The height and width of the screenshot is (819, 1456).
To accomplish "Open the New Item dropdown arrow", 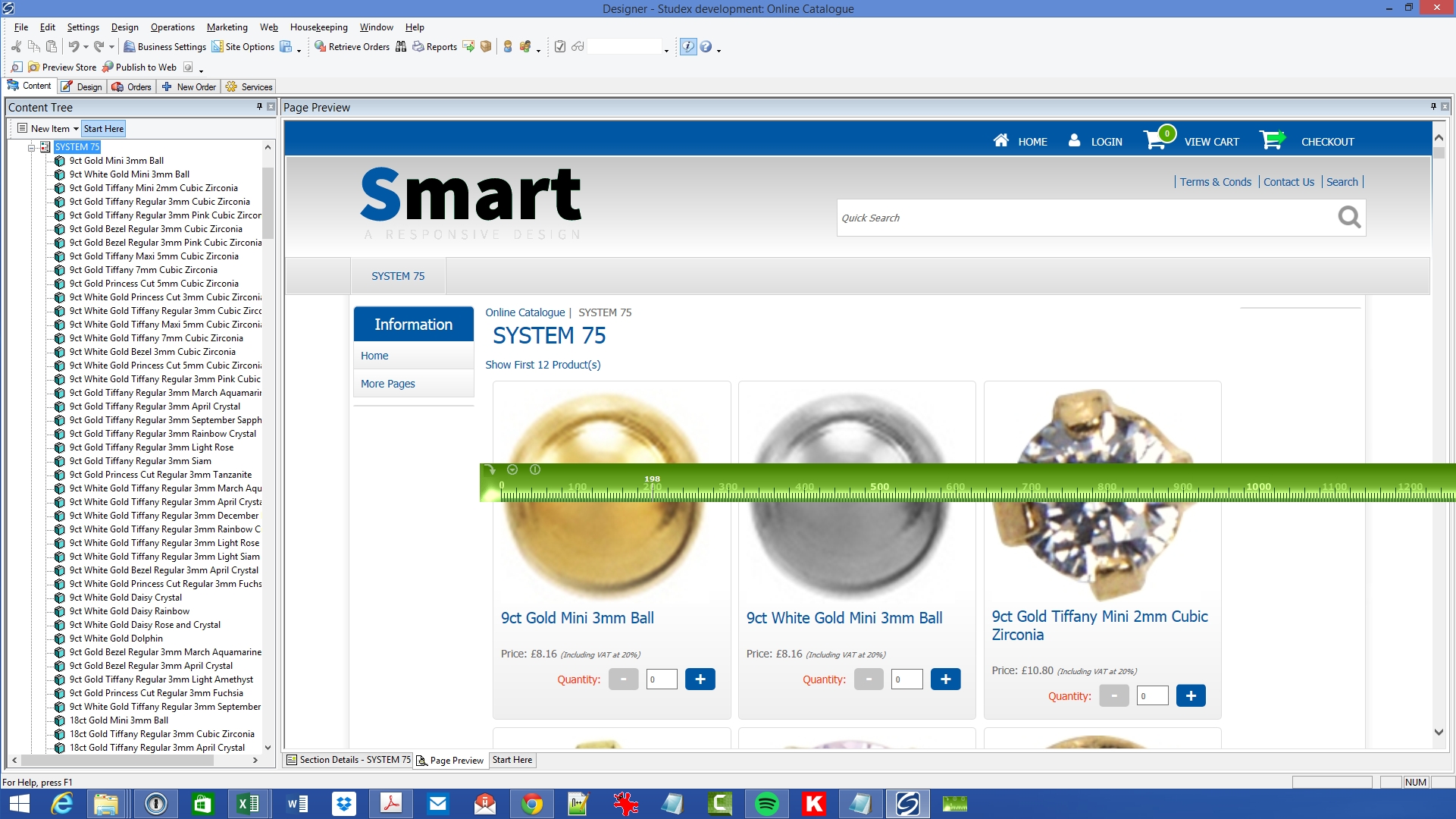I will click(76, 129).
